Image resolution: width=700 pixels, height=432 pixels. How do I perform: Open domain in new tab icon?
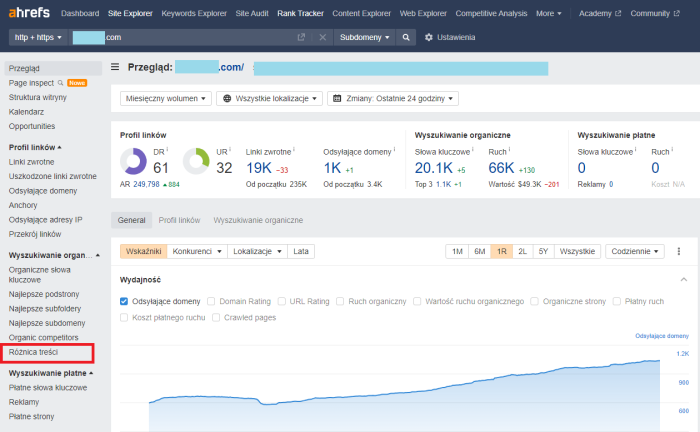pos(301,37)
